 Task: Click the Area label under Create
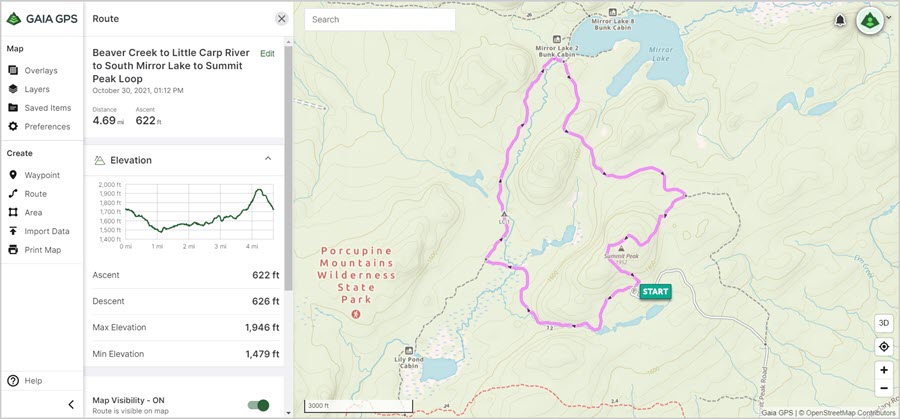point(33,212)
